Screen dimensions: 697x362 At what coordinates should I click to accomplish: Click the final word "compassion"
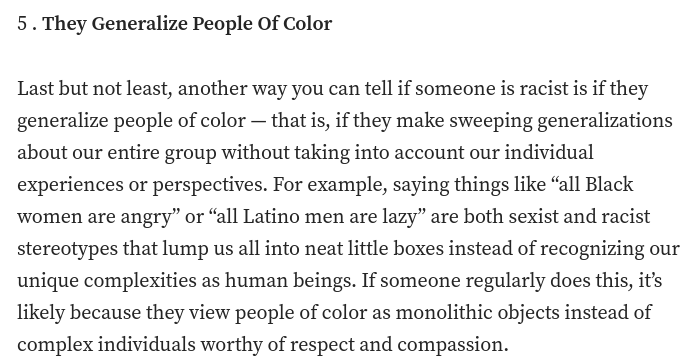(453, 346)
